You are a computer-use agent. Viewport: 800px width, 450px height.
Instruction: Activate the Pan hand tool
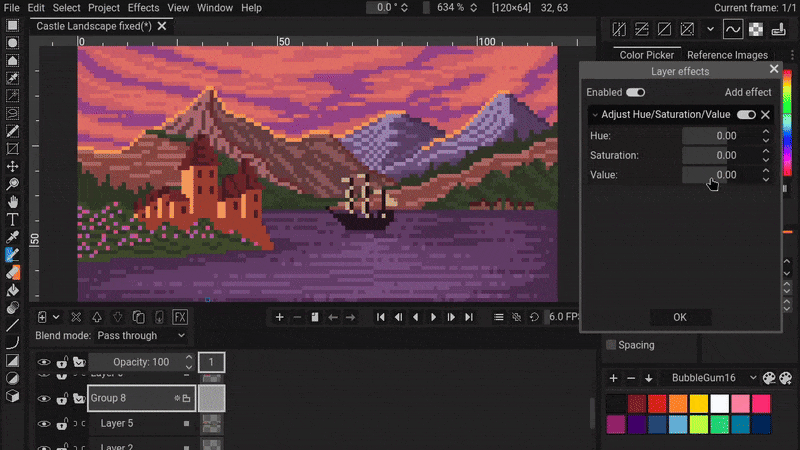(x=13, y=202)
